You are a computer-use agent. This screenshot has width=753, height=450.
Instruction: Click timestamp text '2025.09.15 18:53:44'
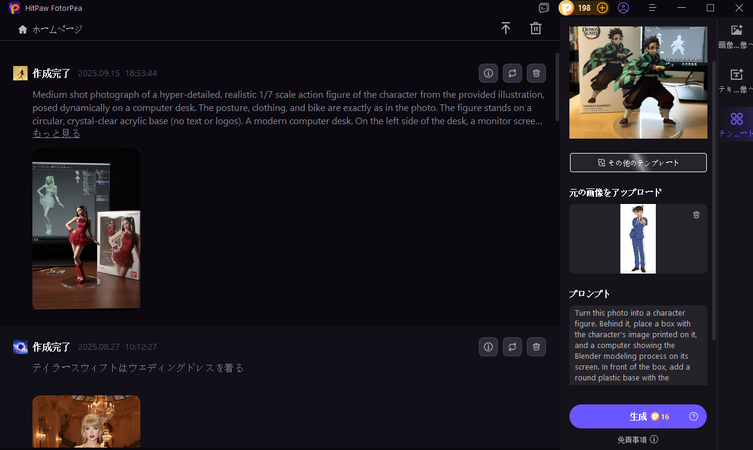click(x=117, y=73)
